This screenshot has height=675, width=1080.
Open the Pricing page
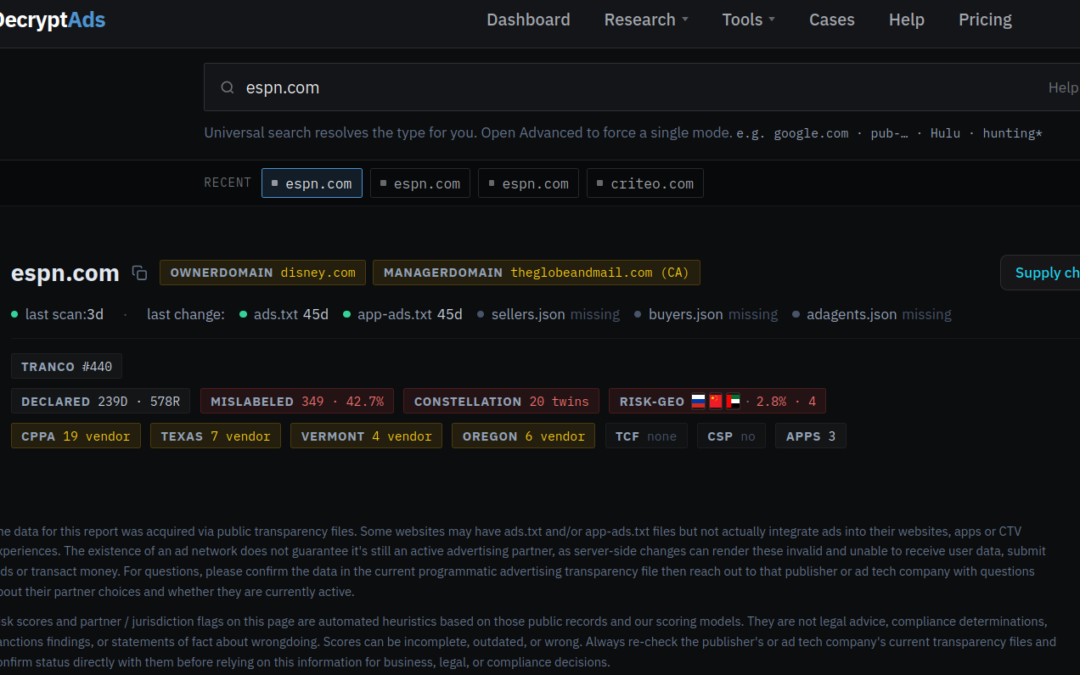[985, 19]
